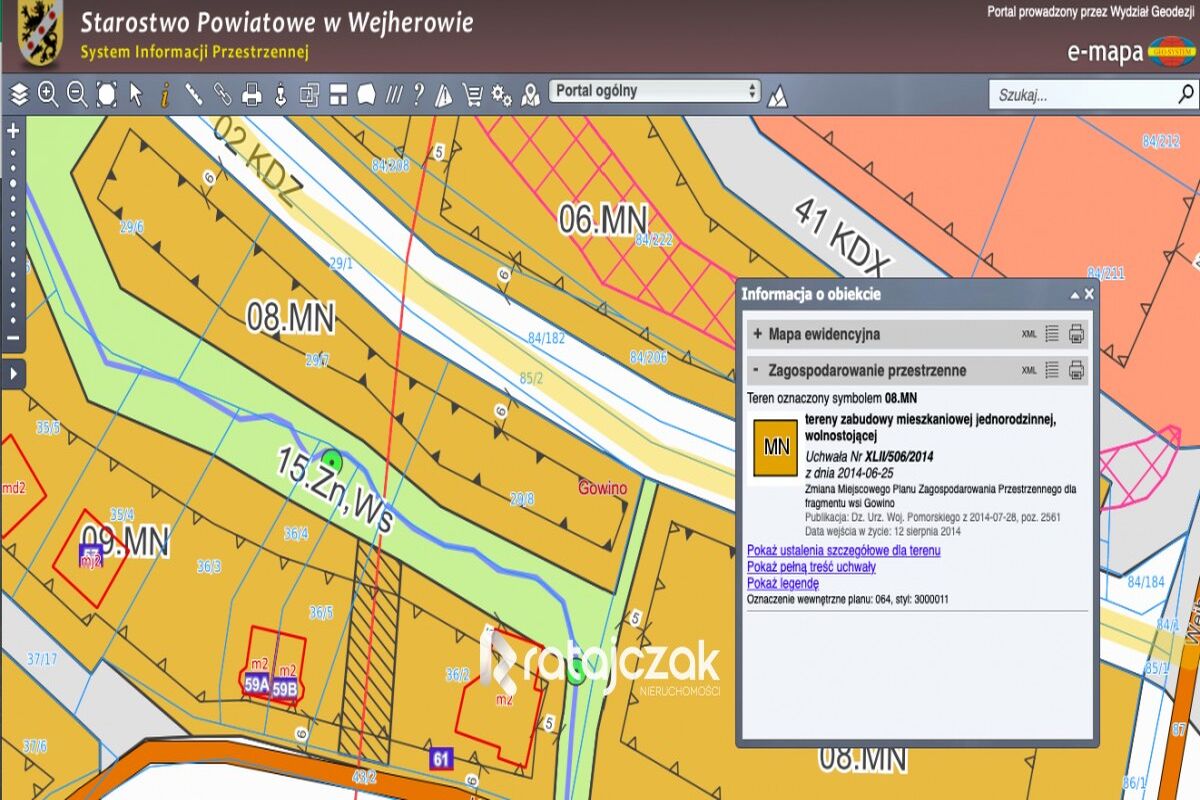
Task: Open the shopping cart e-services icon
Action: click(474, 93)
